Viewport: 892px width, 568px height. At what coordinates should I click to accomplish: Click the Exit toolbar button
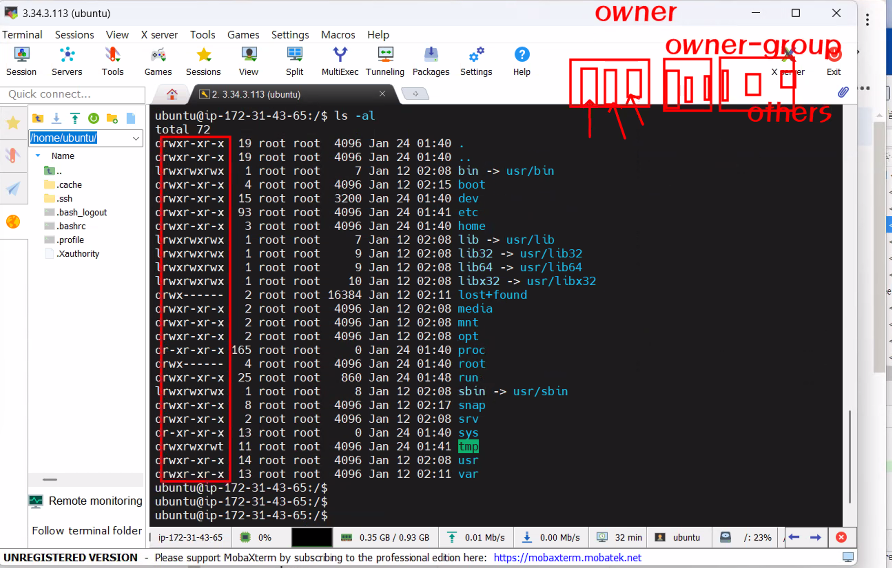(834, 61)
